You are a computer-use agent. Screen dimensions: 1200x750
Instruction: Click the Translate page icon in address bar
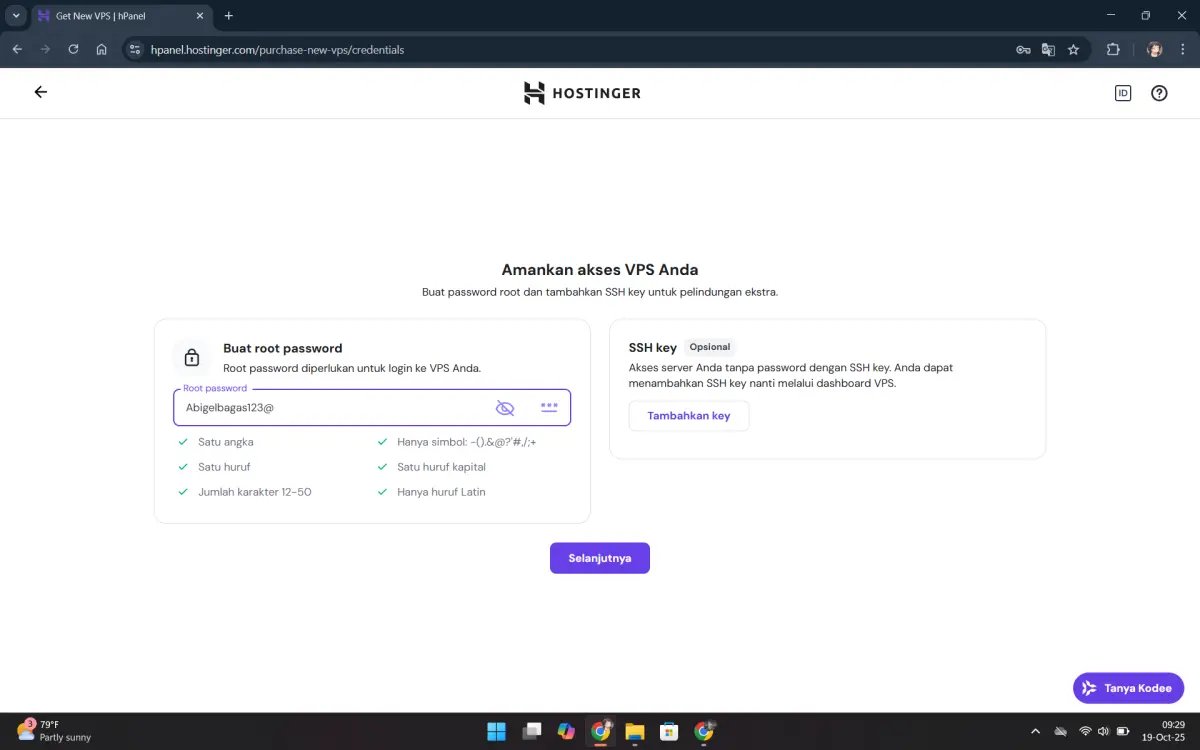click(1048, 49)
